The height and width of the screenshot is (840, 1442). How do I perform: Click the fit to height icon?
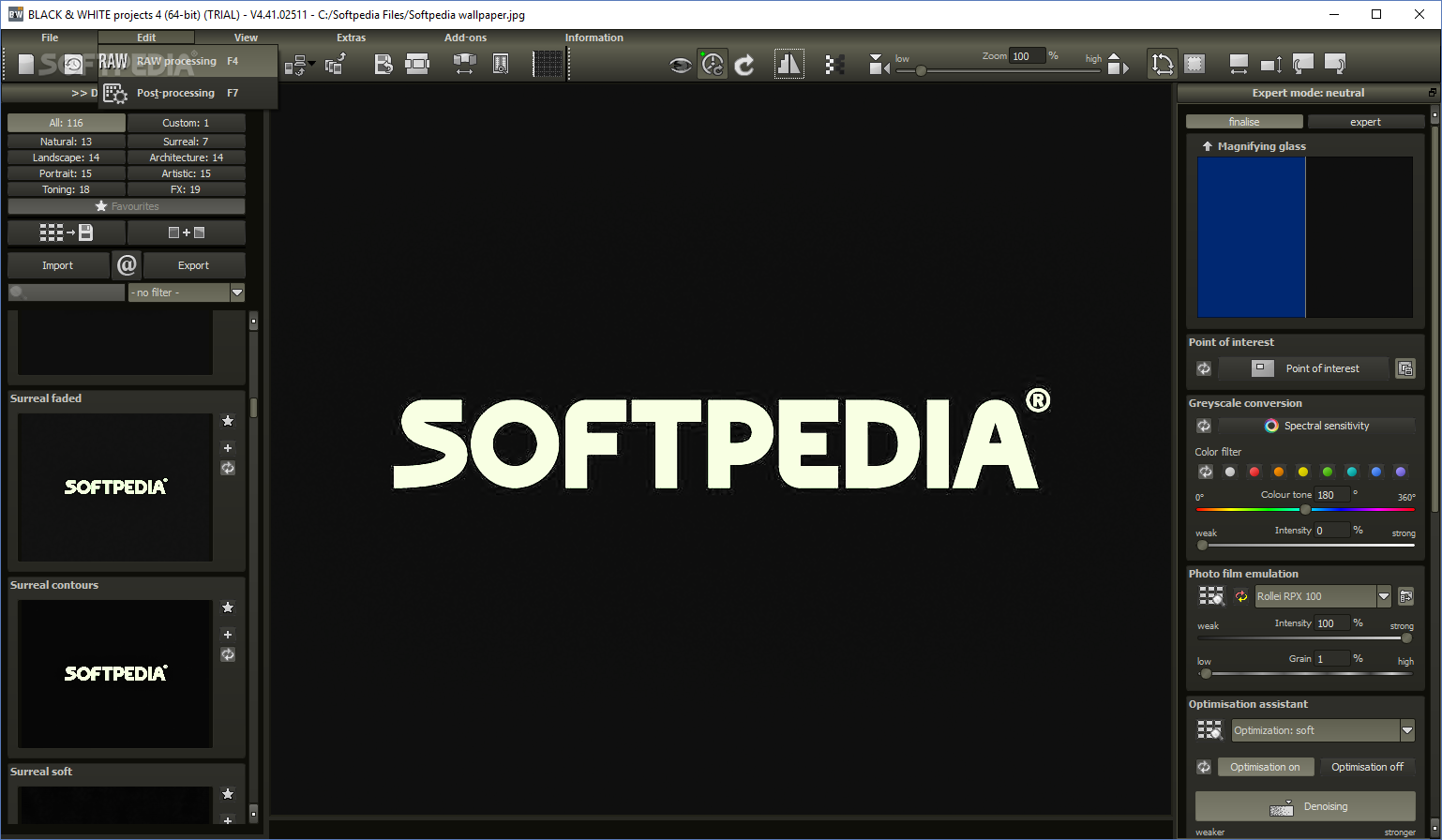(x=1271, y=64)
